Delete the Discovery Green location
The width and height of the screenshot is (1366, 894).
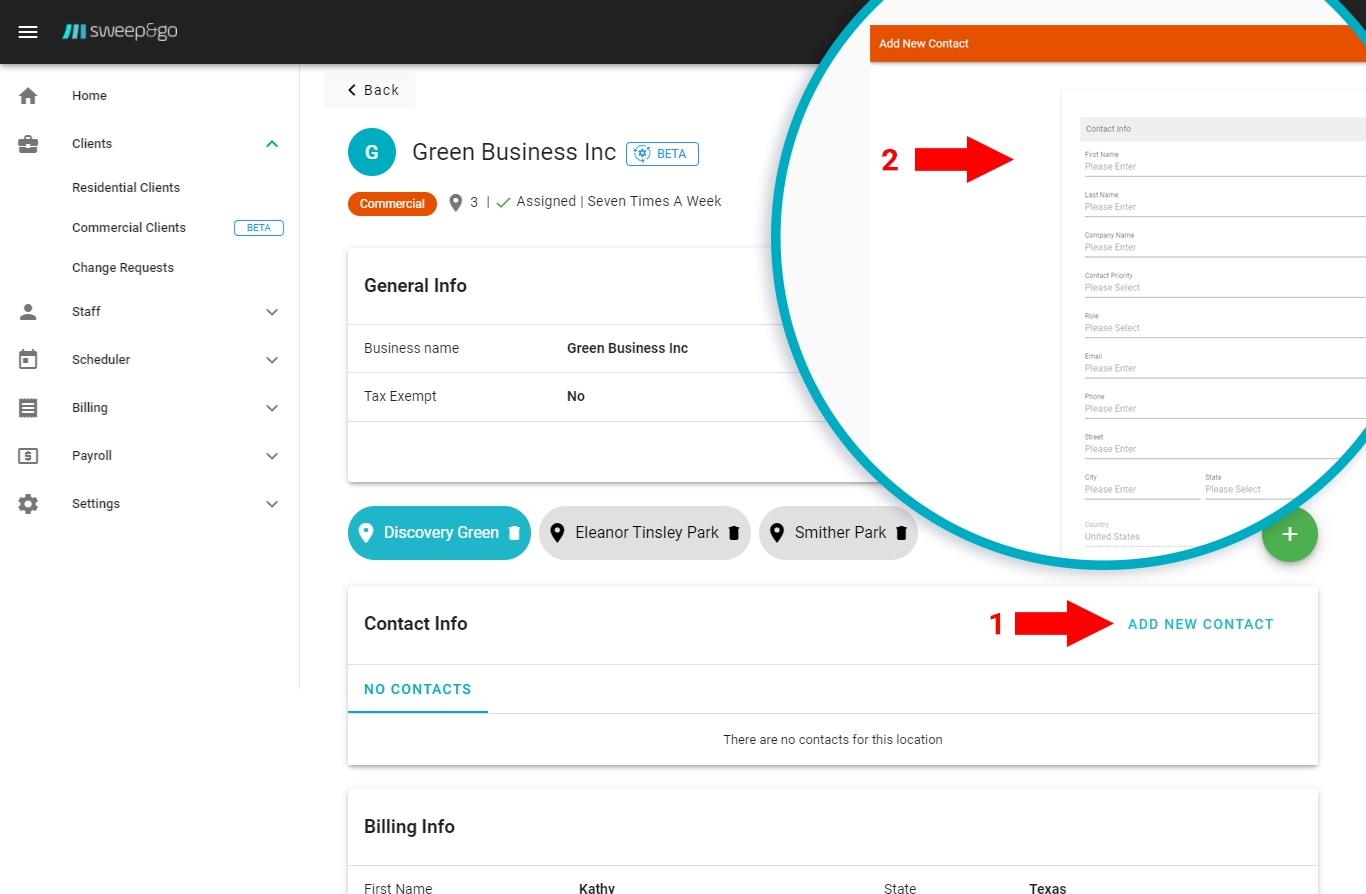514,533
